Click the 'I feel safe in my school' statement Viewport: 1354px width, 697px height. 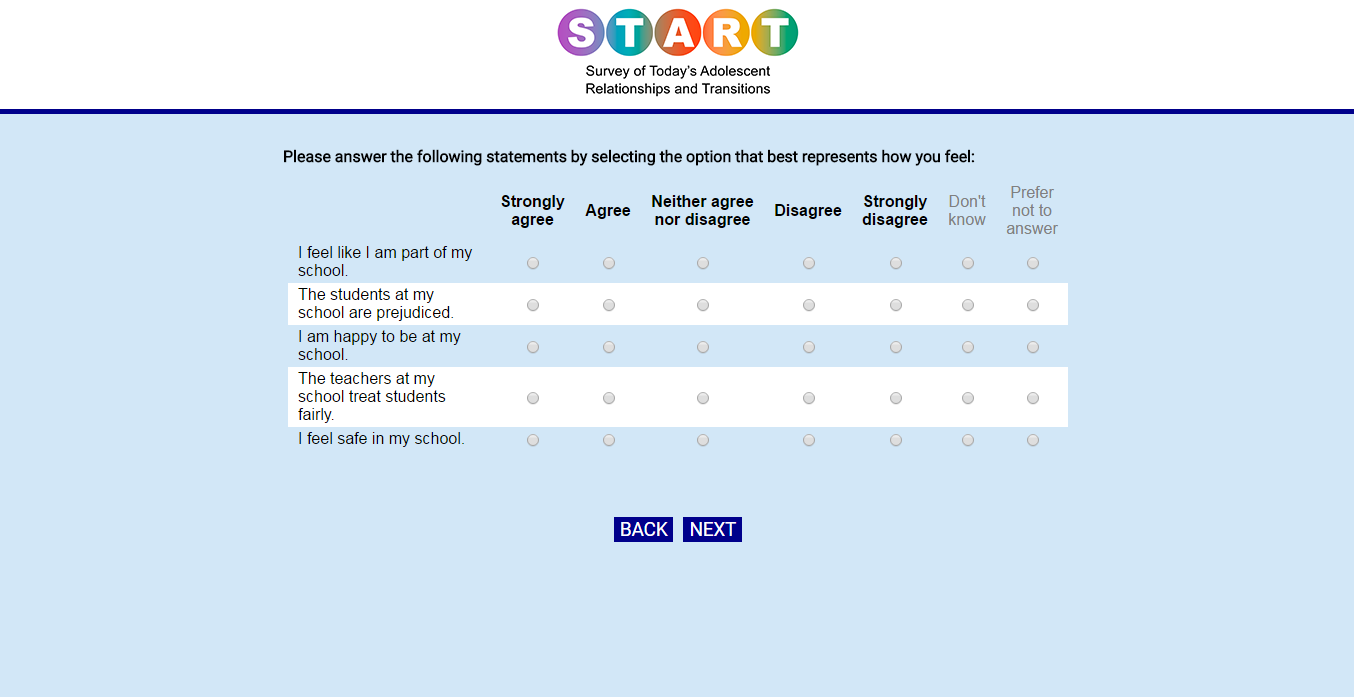tap(381, 439)
